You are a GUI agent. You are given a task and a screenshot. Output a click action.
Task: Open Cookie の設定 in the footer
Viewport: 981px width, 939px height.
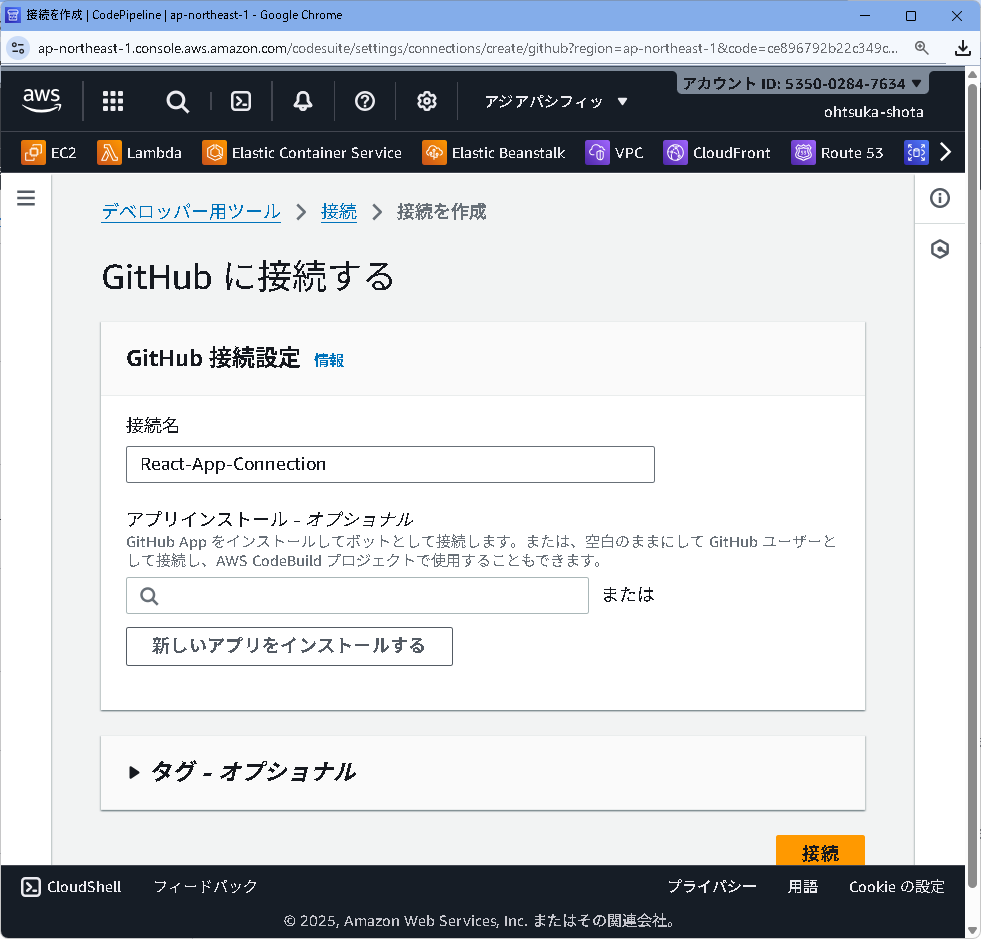pyautogui.click(x=896, y=887)
